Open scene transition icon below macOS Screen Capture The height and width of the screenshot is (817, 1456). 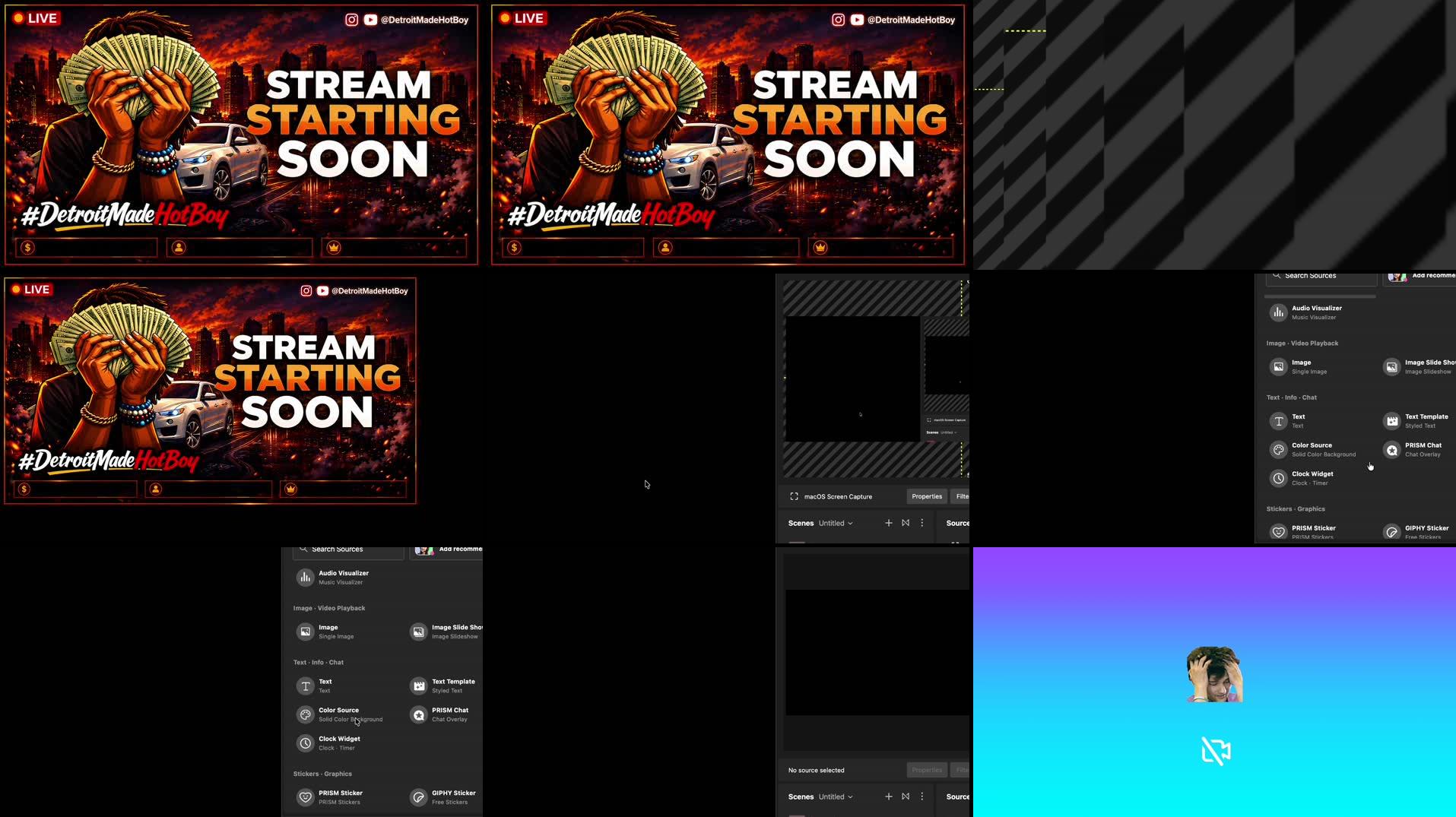point(906,523)
